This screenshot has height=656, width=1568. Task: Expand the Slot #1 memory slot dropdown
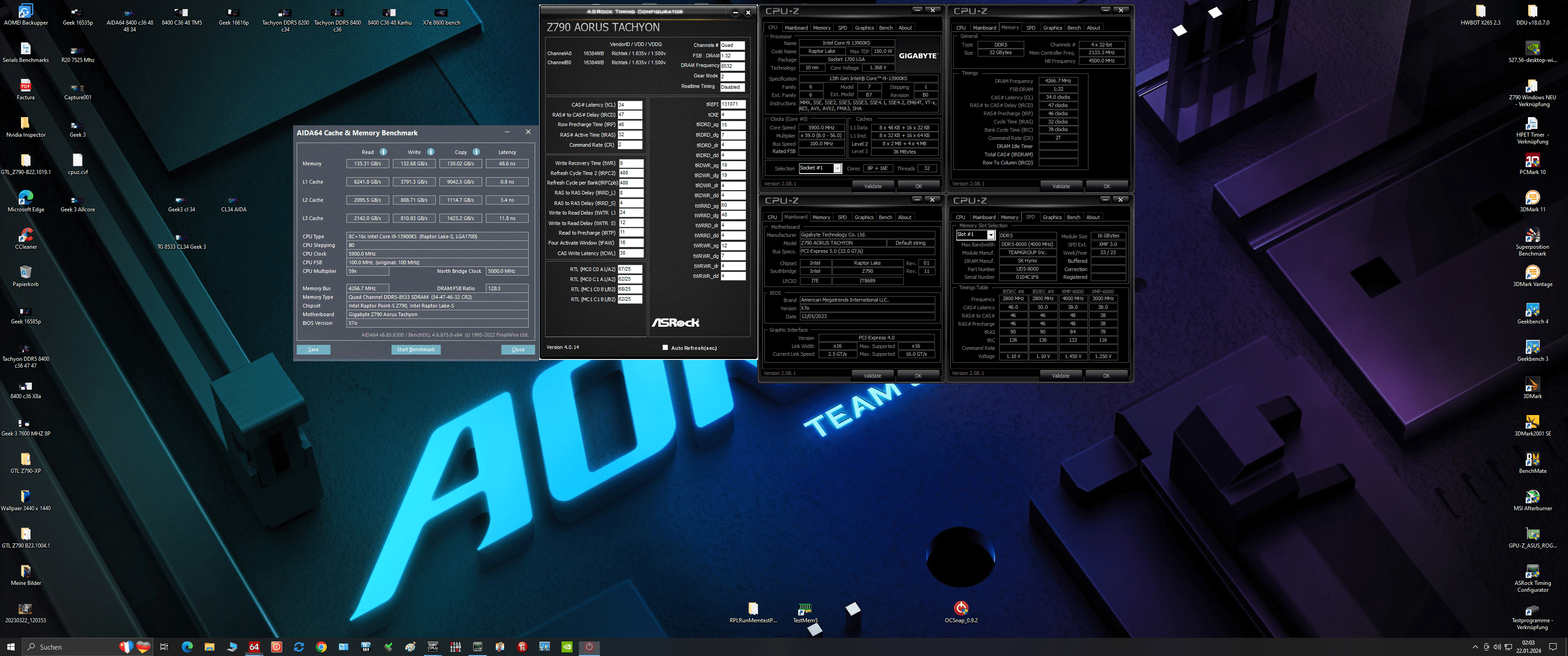coord(991,235)
